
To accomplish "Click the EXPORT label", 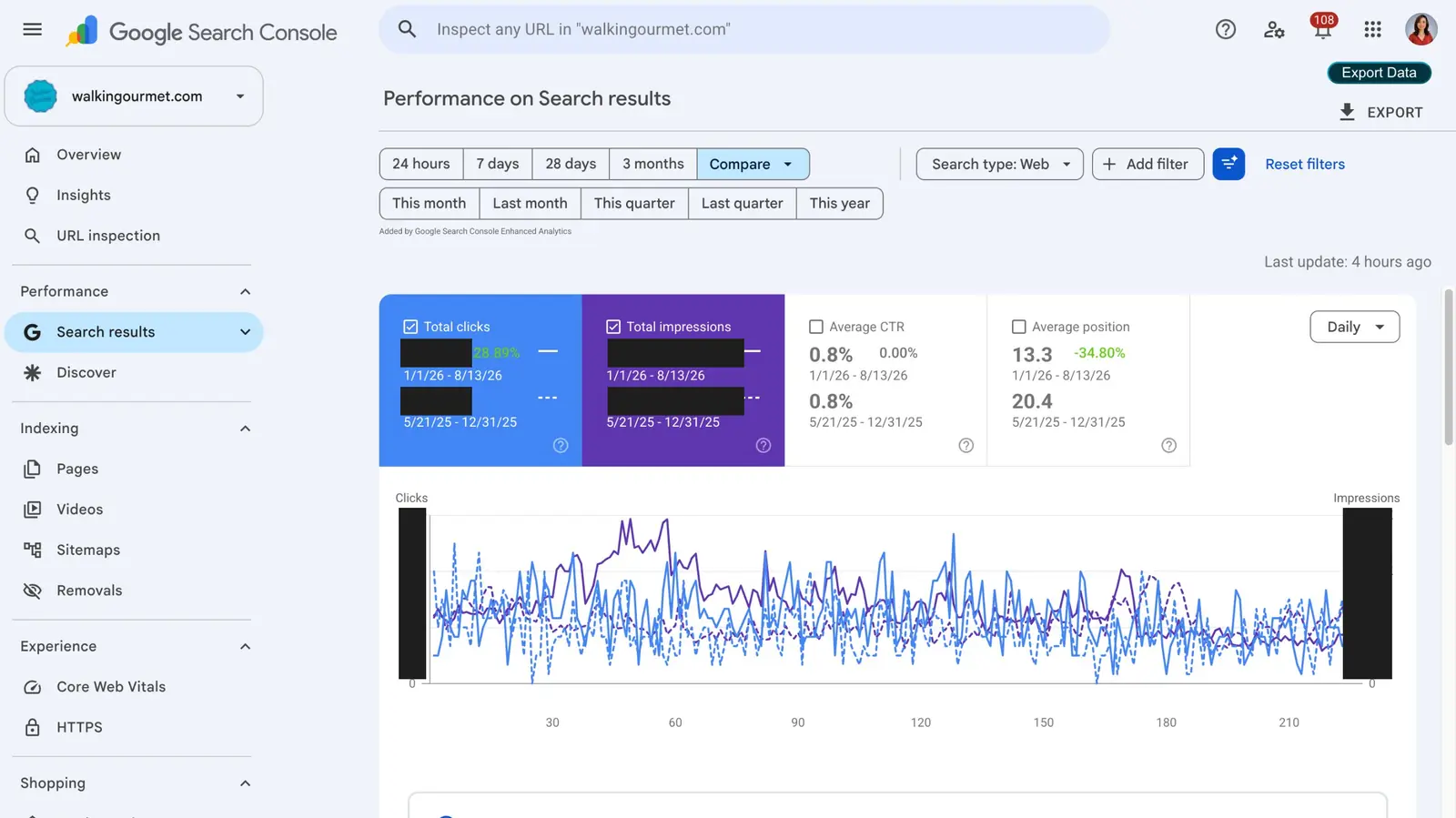I will pyautogui.click(x=1394, y=113).
